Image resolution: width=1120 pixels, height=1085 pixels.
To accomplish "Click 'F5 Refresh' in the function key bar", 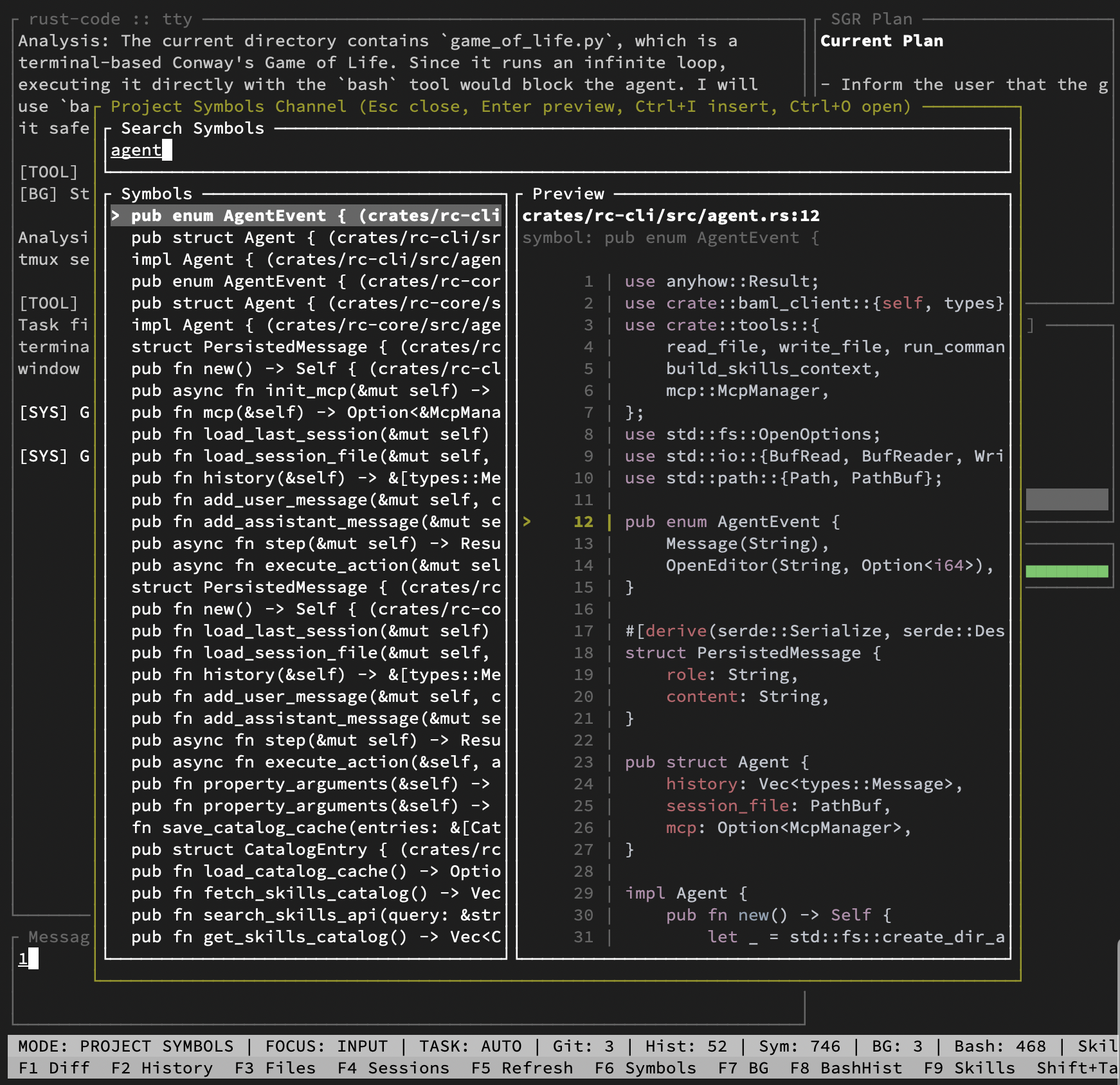I will [522, 1068].
